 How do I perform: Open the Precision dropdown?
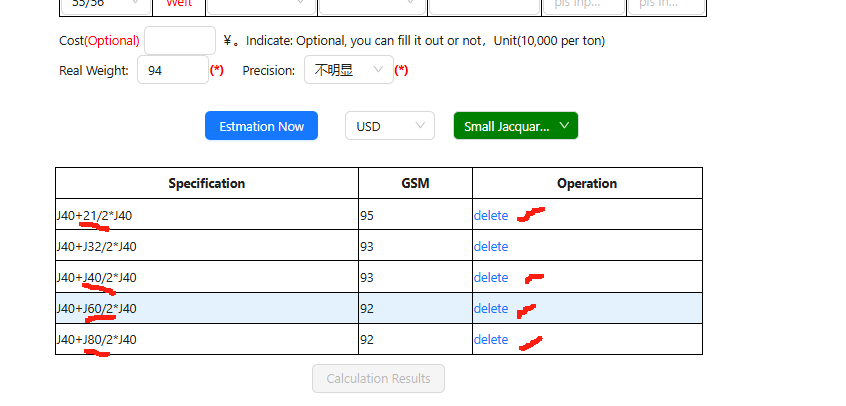tap(347, 70)
